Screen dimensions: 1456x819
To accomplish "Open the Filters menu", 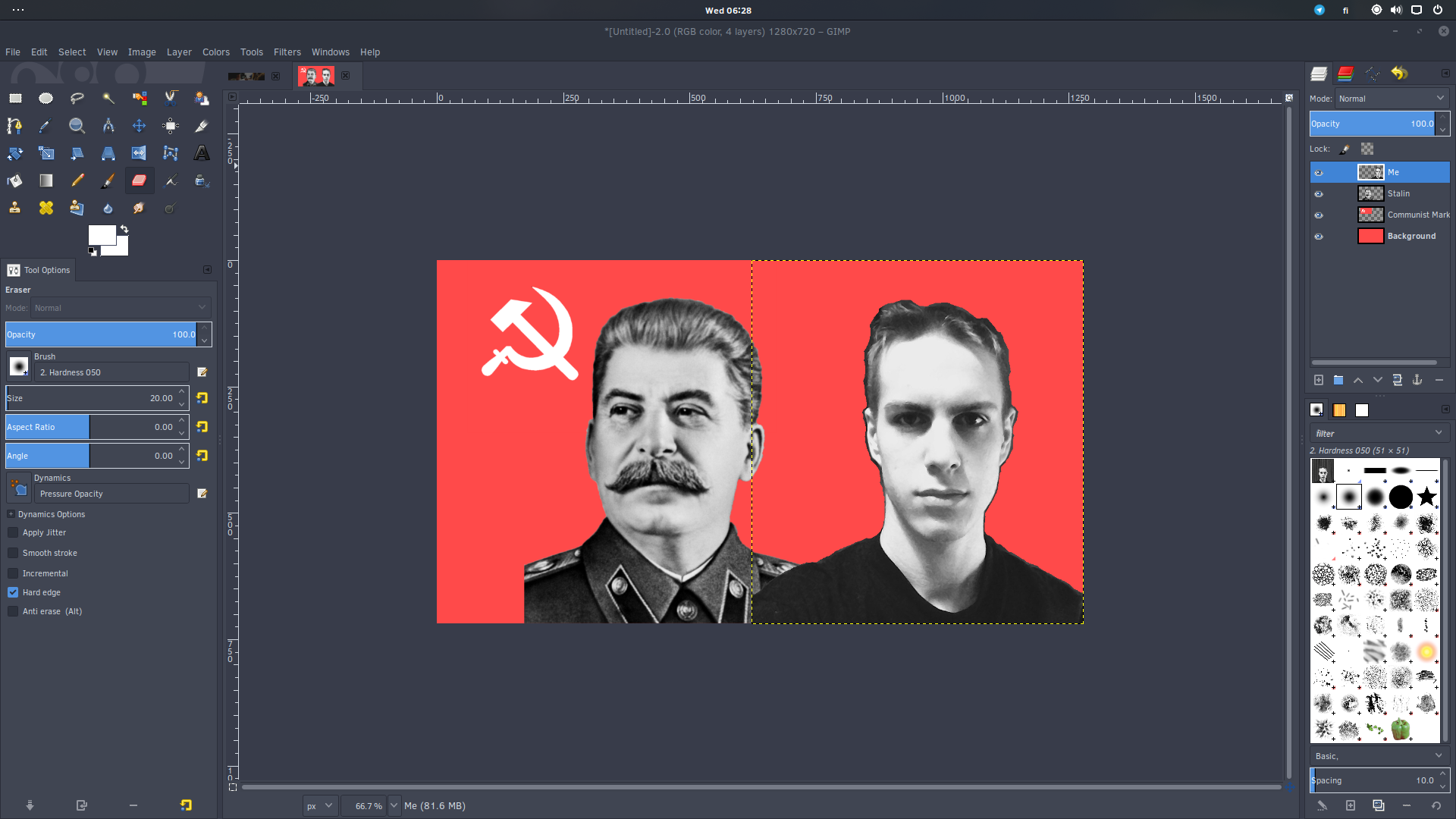I will click(287, 52).
